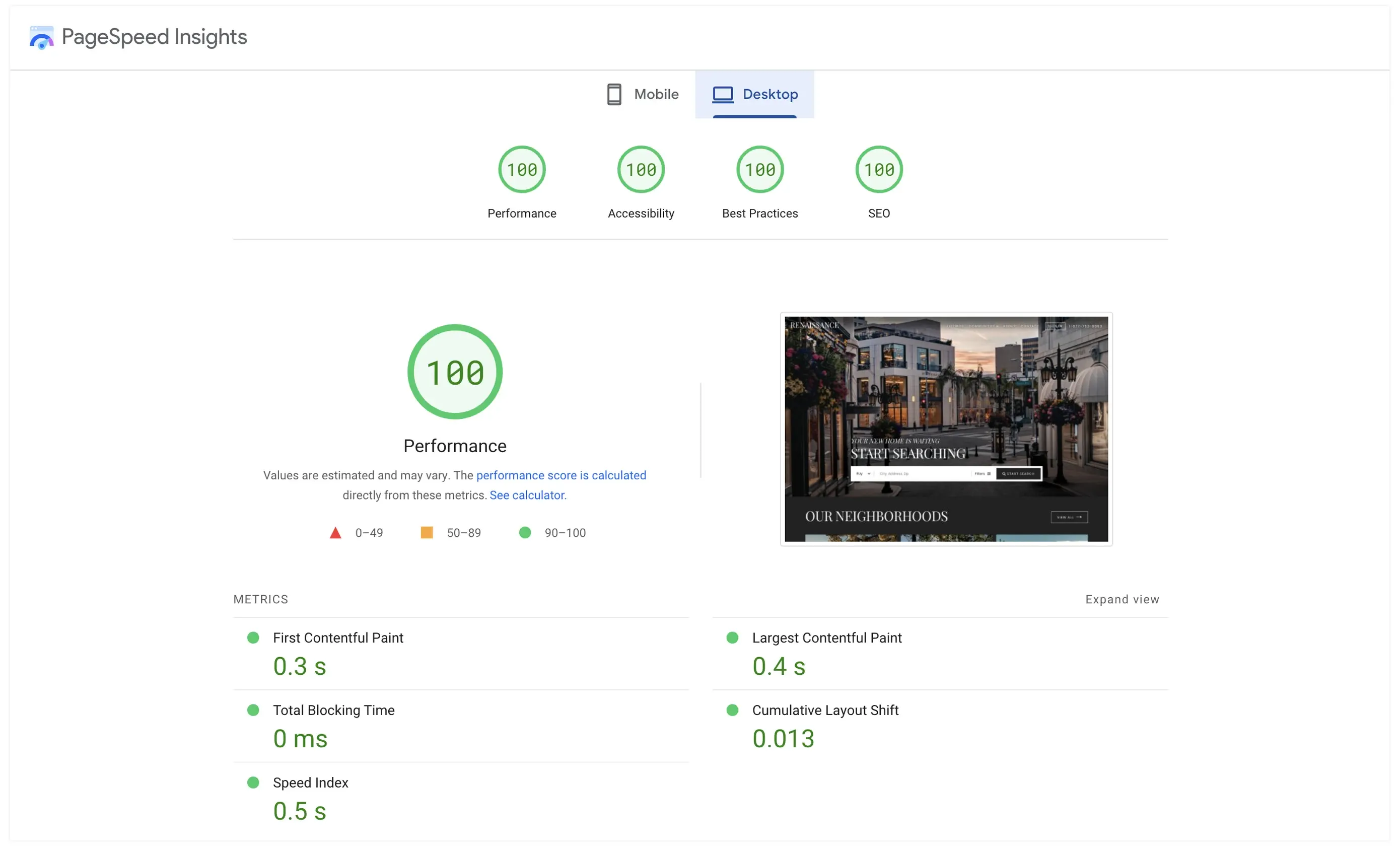Click the performance score link

(560, 475)
